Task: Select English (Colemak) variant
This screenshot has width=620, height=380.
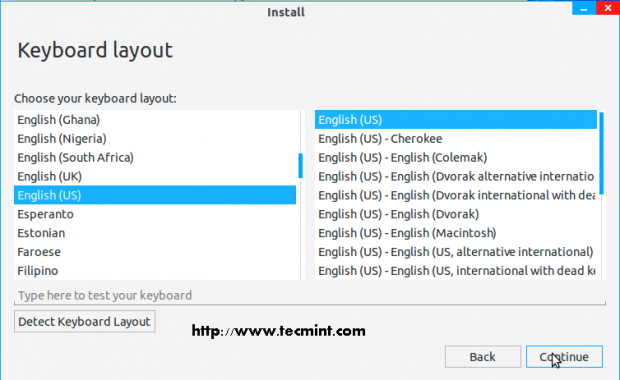Action: (456, 158)
